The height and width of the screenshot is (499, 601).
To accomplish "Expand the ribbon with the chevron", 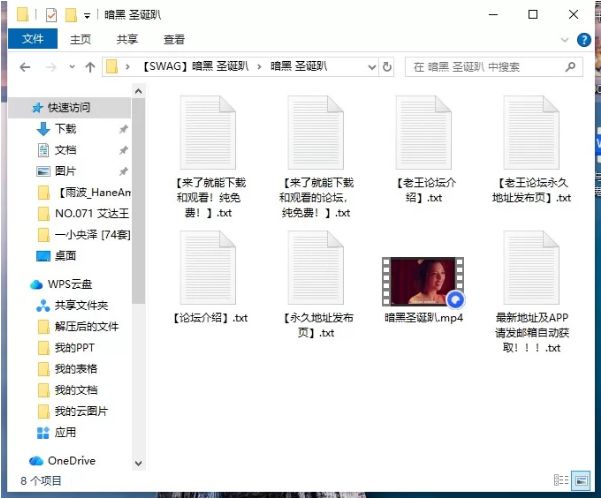I will [x=564, y=39].
